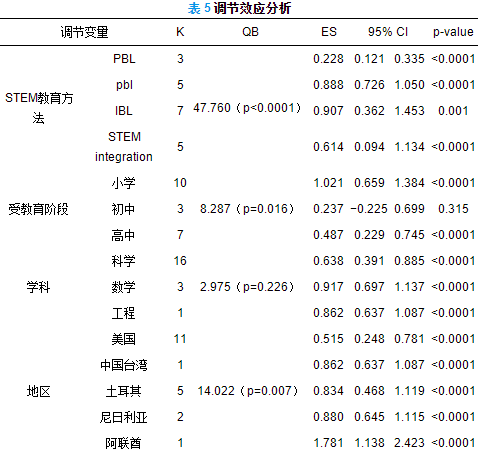Select ES value 0.487 for 高中
The width and height of the screenshot is (478, 451).
pyautogui.click(x=328, y=235)
